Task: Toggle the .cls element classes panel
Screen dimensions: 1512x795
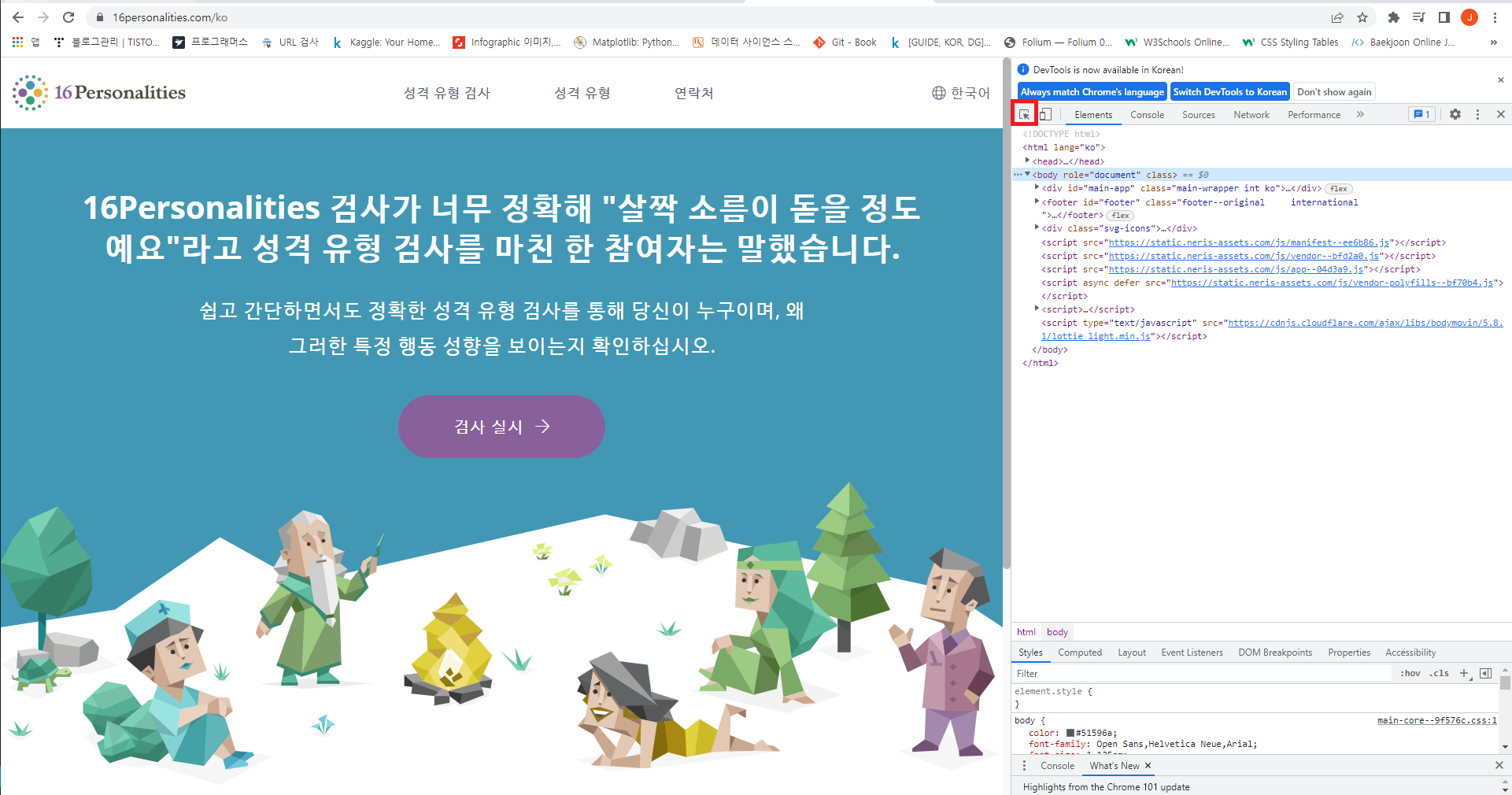Action: click(1440, 674)
